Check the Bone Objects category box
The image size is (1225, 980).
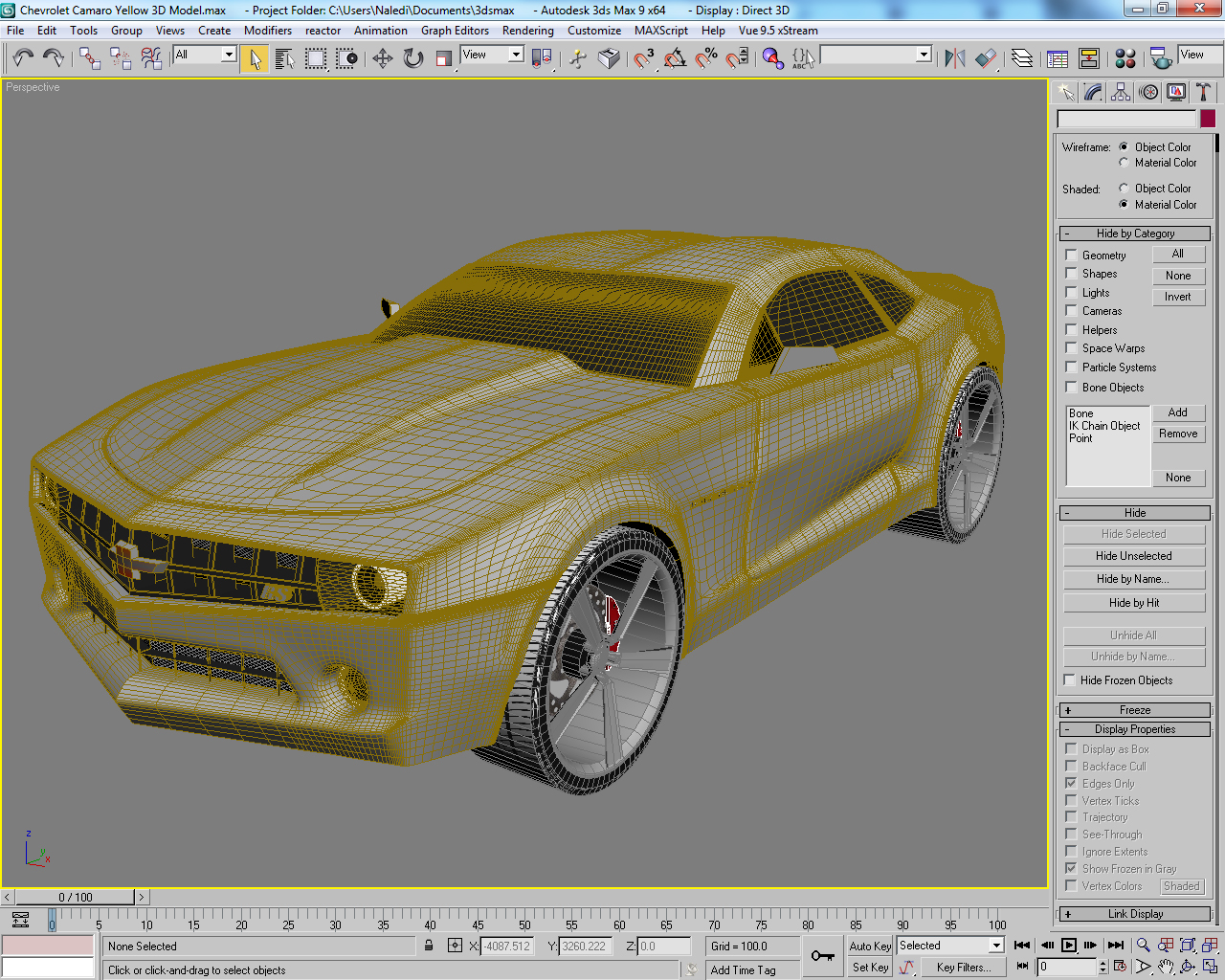click(1071, 388)
